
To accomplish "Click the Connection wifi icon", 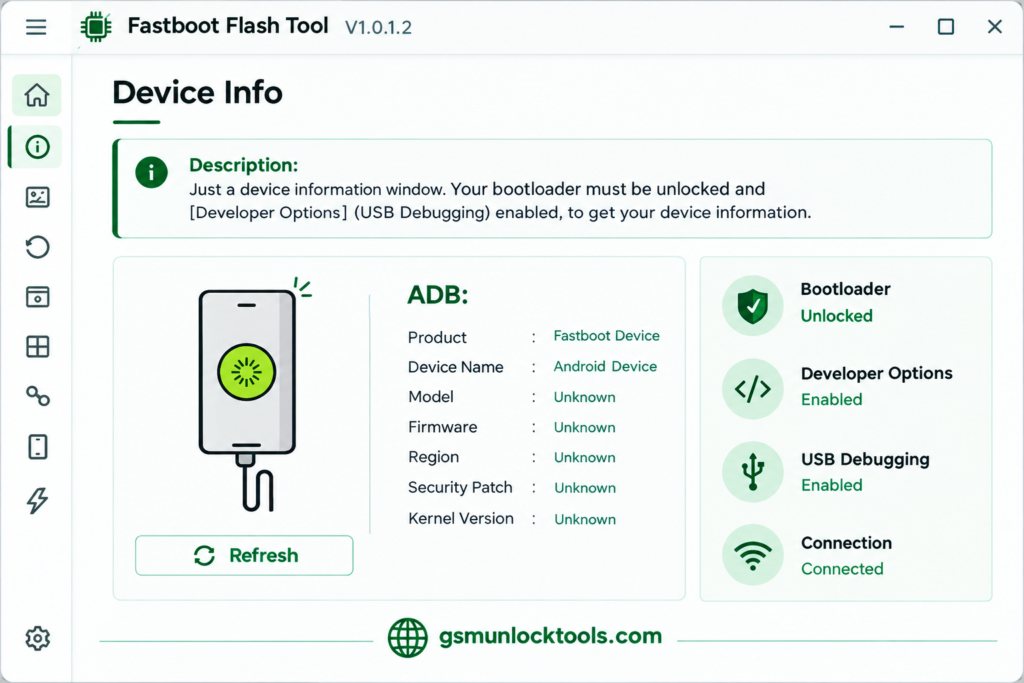I will 752,555.
